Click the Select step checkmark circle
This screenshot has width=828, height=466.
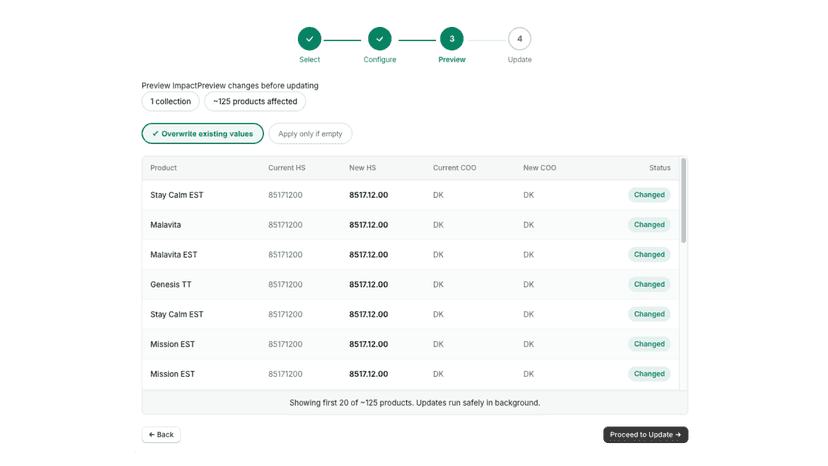pyautogui.click(x=309, y=39)
